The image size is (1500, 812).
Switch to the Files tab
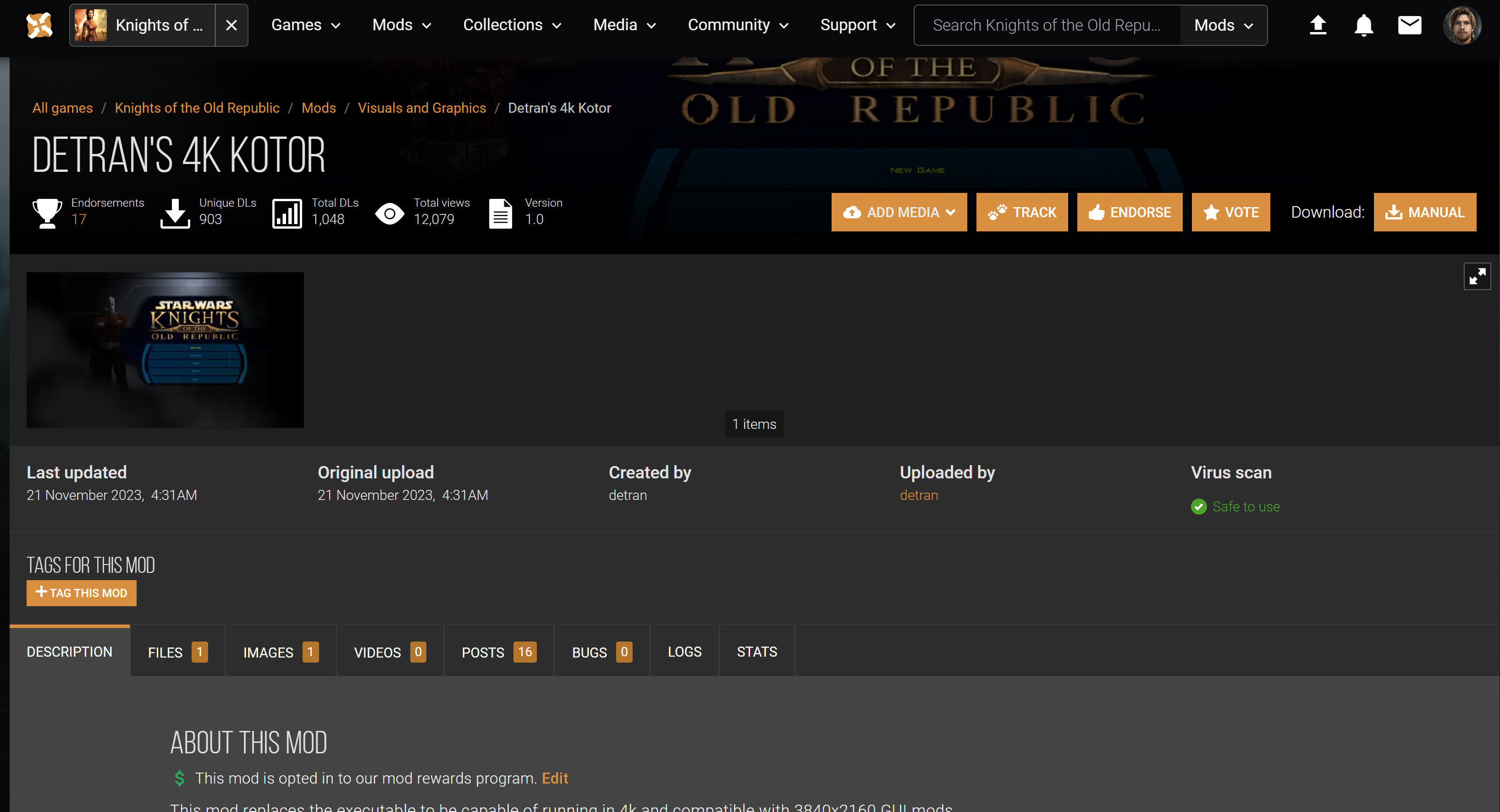pyautogui.click(x=177, y=651)
